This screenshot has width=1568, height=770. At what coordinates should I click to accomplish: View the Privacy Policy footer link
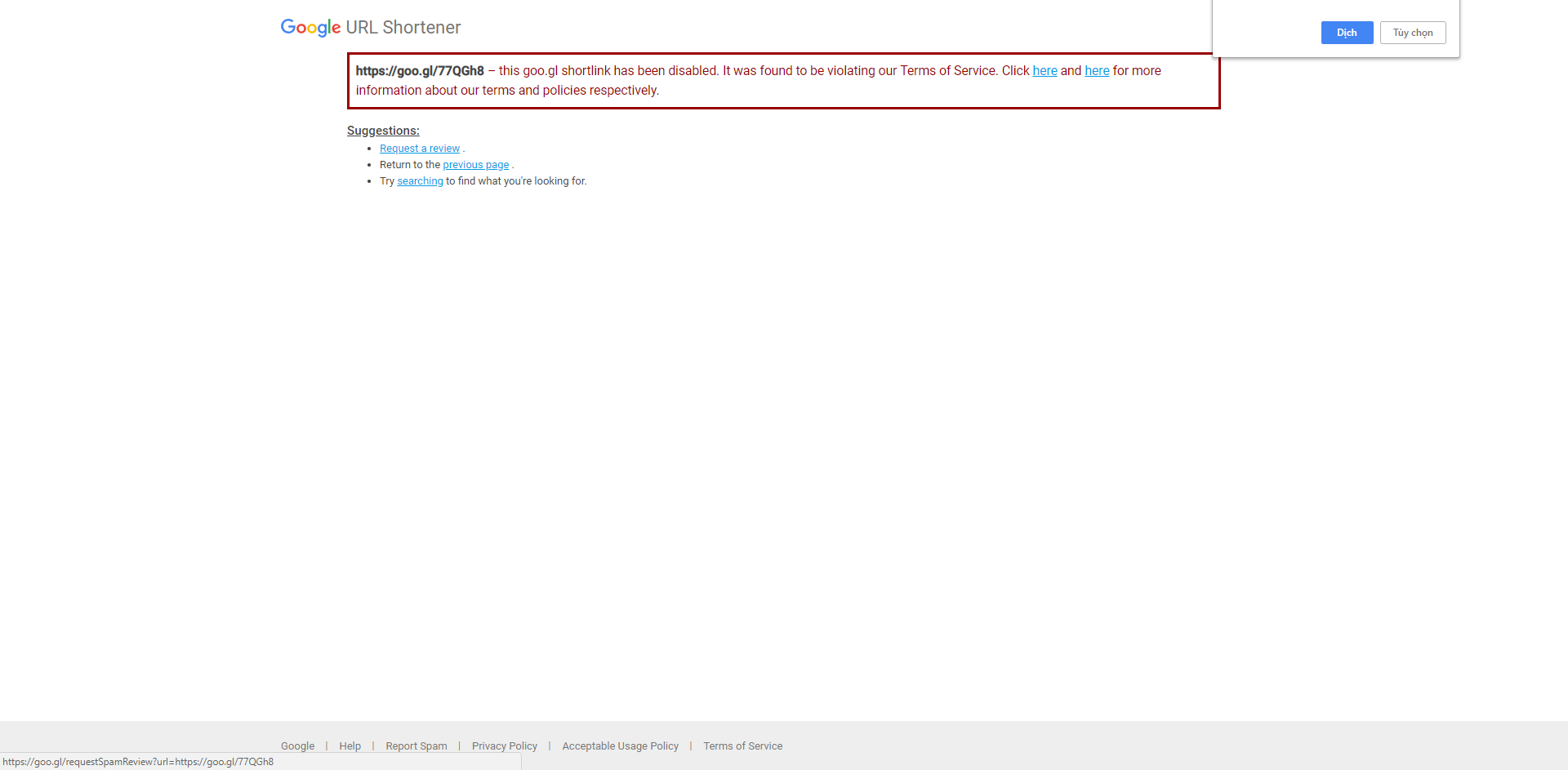coord(505,746)
